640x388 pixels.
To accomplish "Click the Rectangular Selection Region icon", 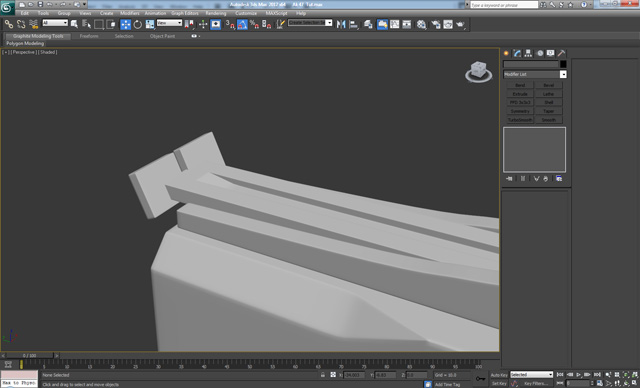I will point(99,24).
